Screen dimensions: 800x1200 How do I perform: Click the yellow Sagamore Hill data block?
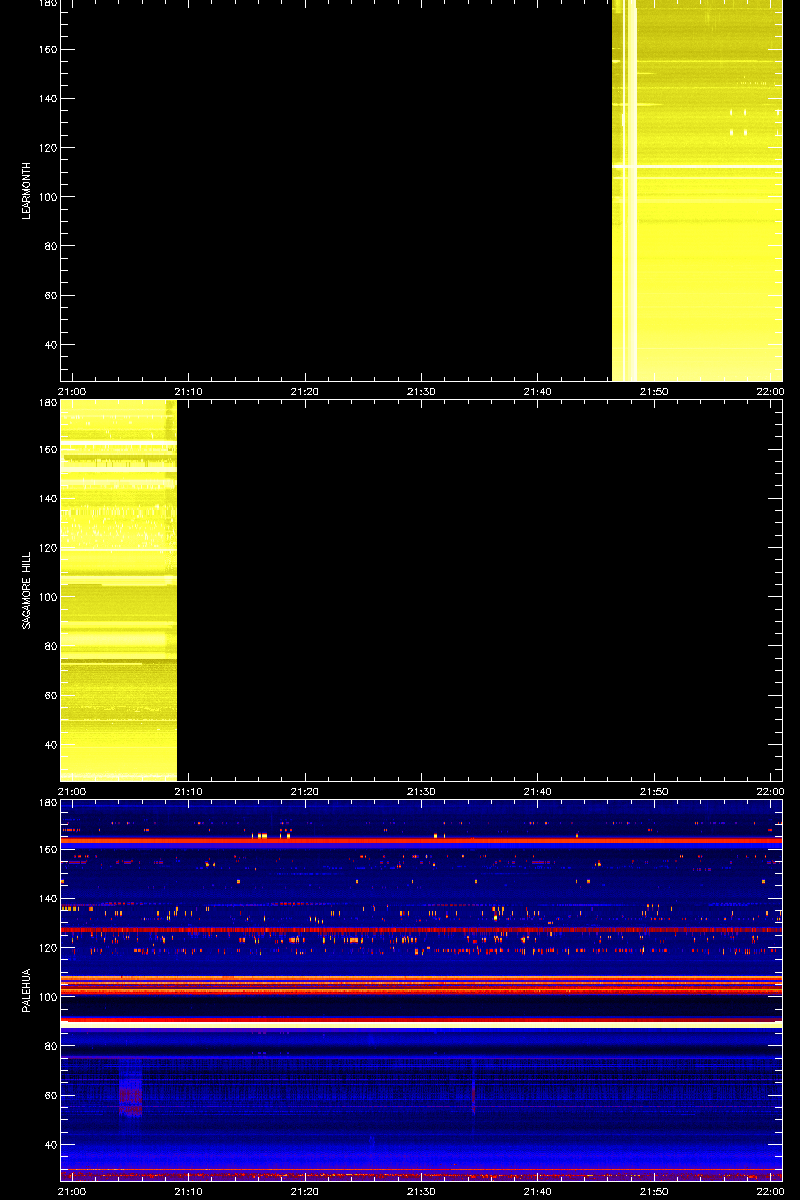pos(119,590)
